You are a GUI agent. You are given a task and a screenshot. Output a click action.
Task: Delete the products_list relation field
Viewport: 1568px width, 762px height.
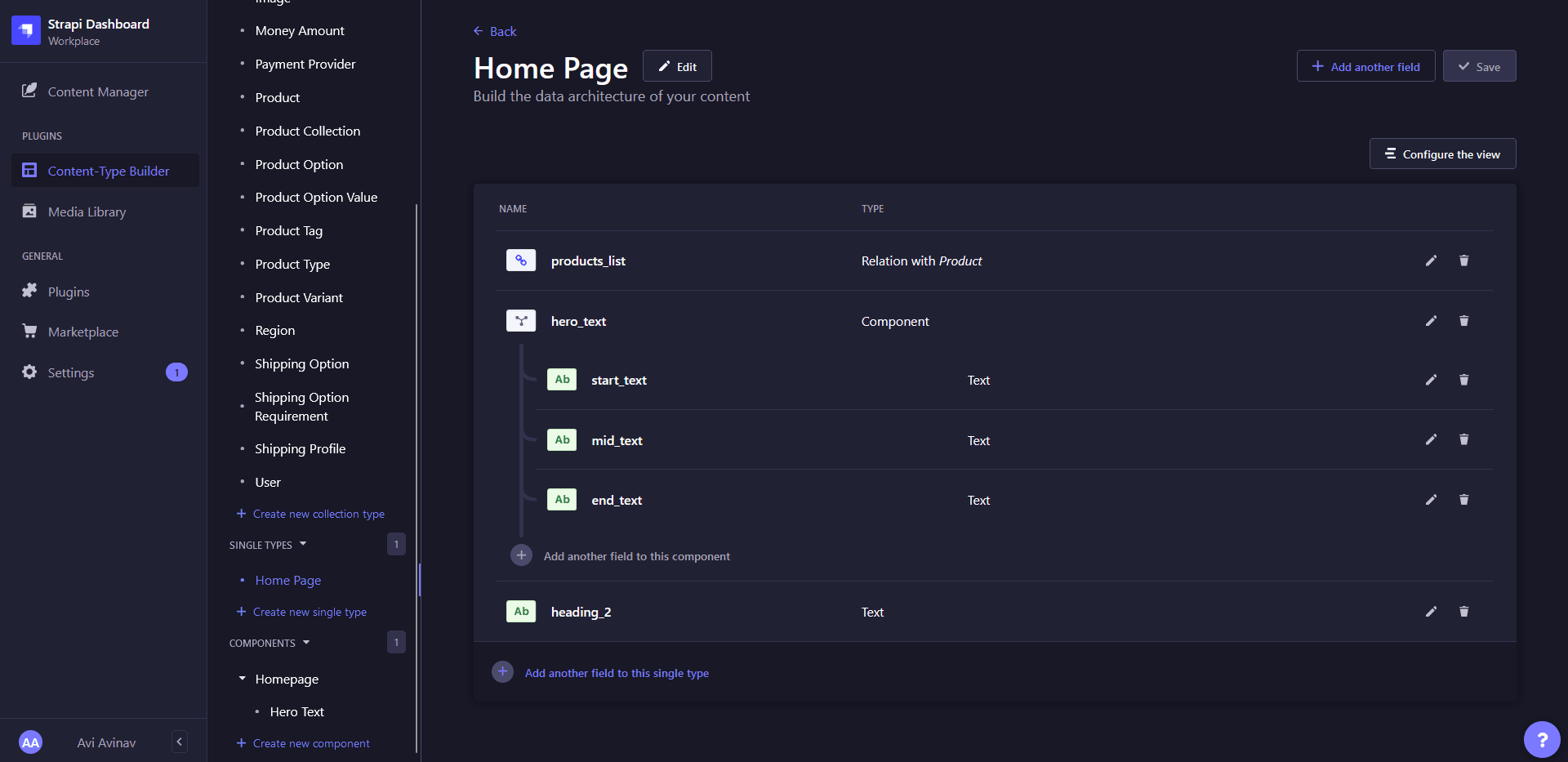(1463, 261)
